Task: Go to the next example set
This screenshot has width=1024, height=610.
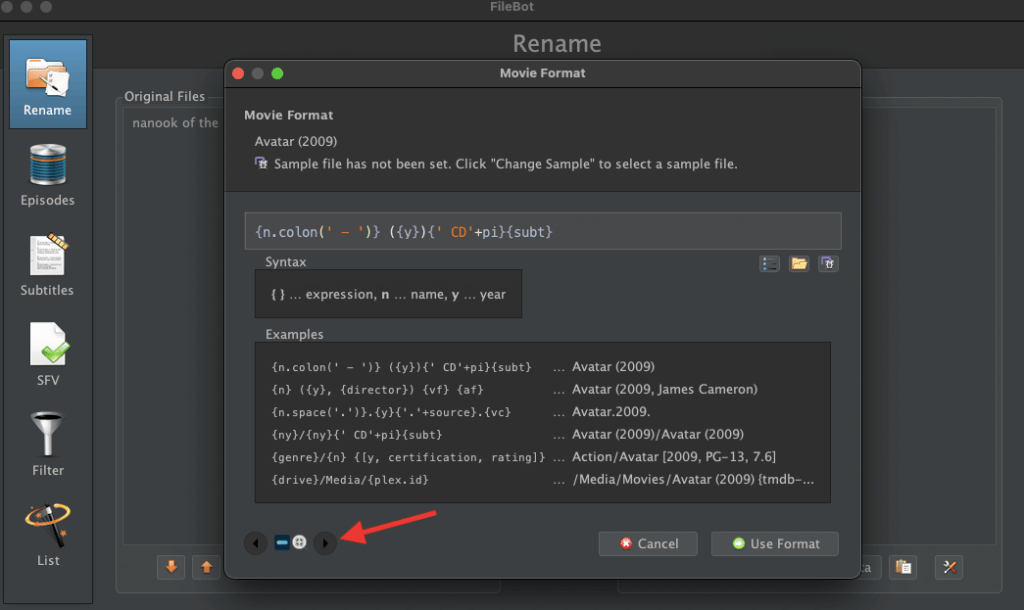Action: pos(325,543)
